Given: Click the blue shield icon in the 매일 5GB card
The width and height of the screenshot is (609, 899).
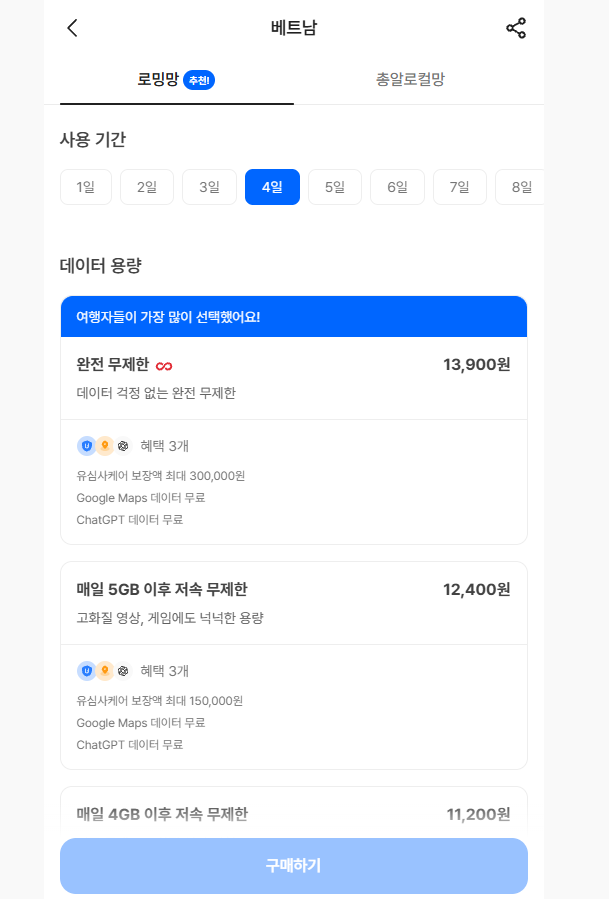Looking at the screenshot, I should pos(87,670).
